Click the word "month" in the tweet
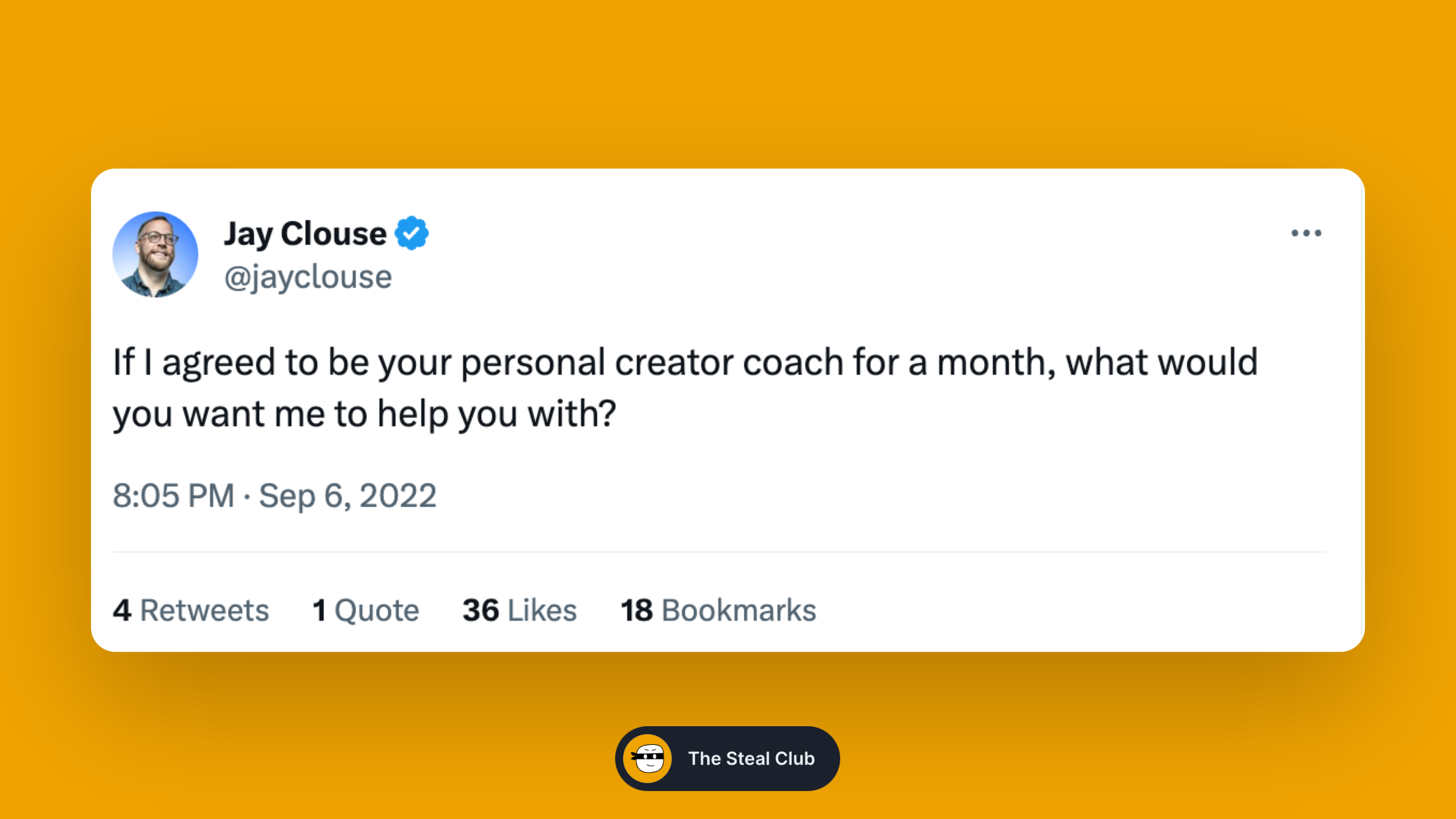 pos(991,362)
